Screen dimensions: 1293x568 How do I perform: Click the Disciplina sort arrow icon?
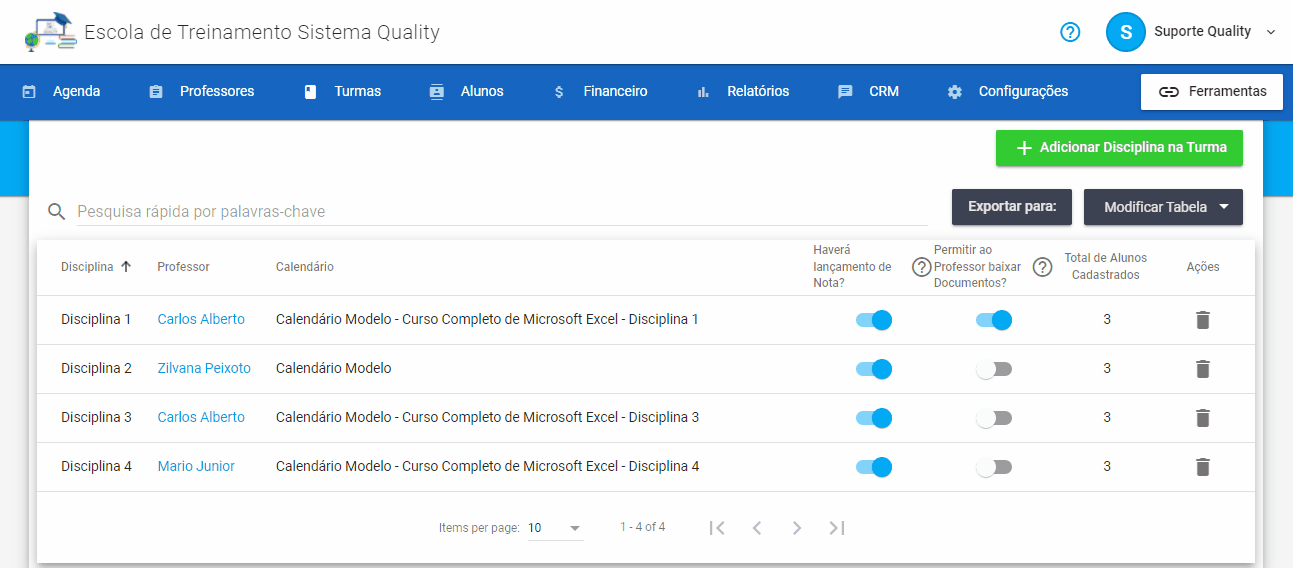coord(126,266)
